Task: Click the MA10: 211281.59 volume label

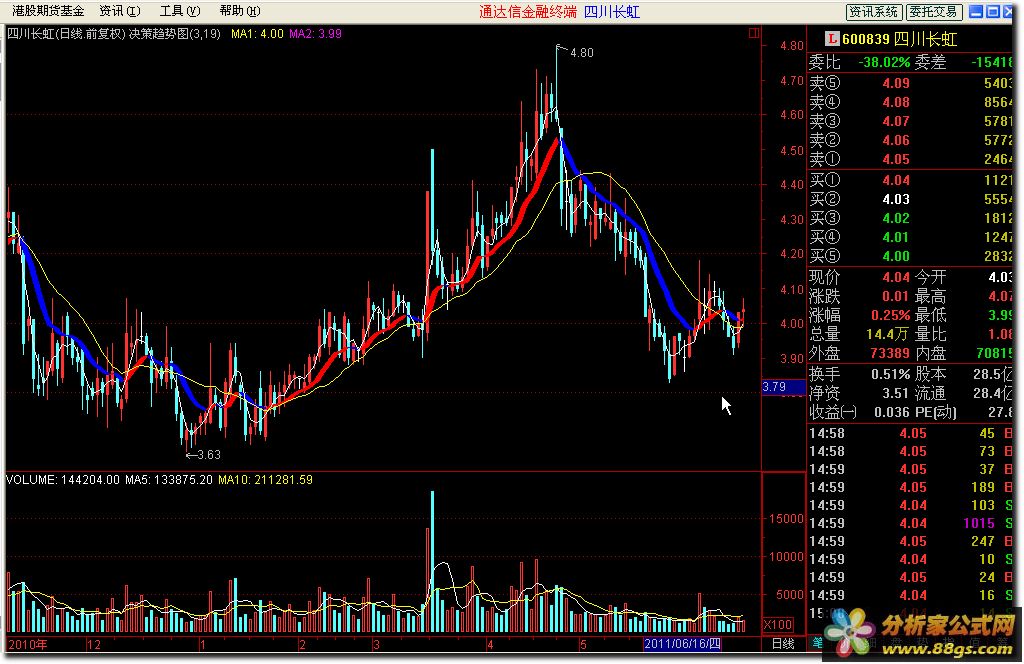Action: 265,480
